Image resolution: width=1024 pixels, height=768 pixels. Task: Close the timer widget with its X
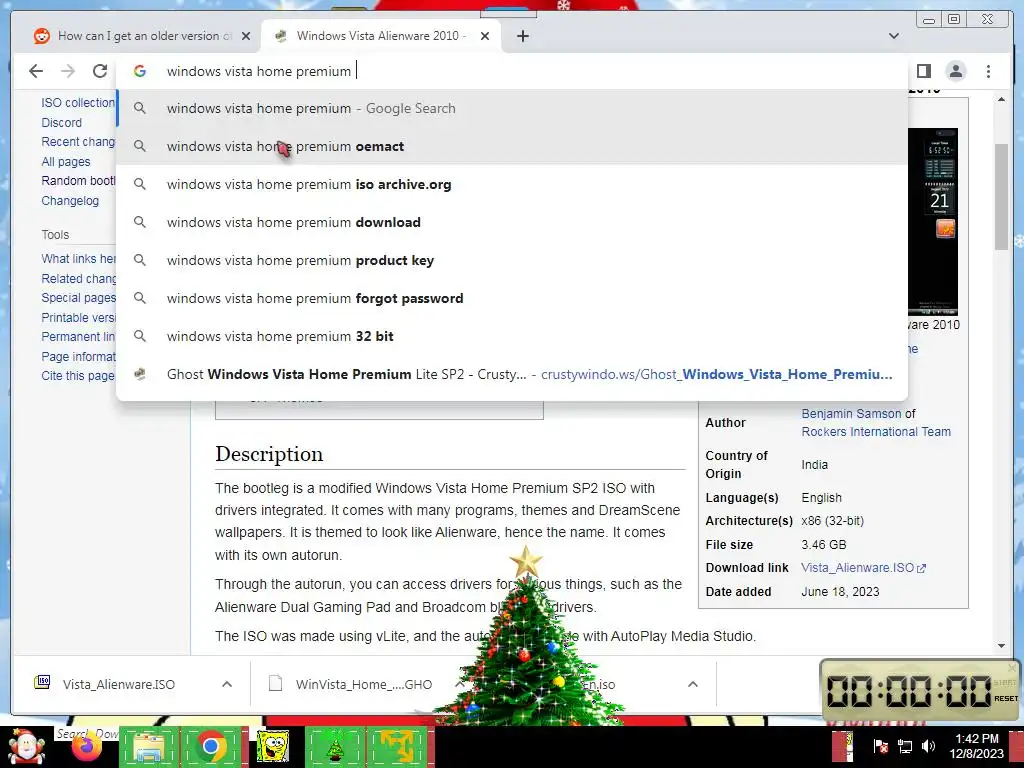tap(1012, 667)
